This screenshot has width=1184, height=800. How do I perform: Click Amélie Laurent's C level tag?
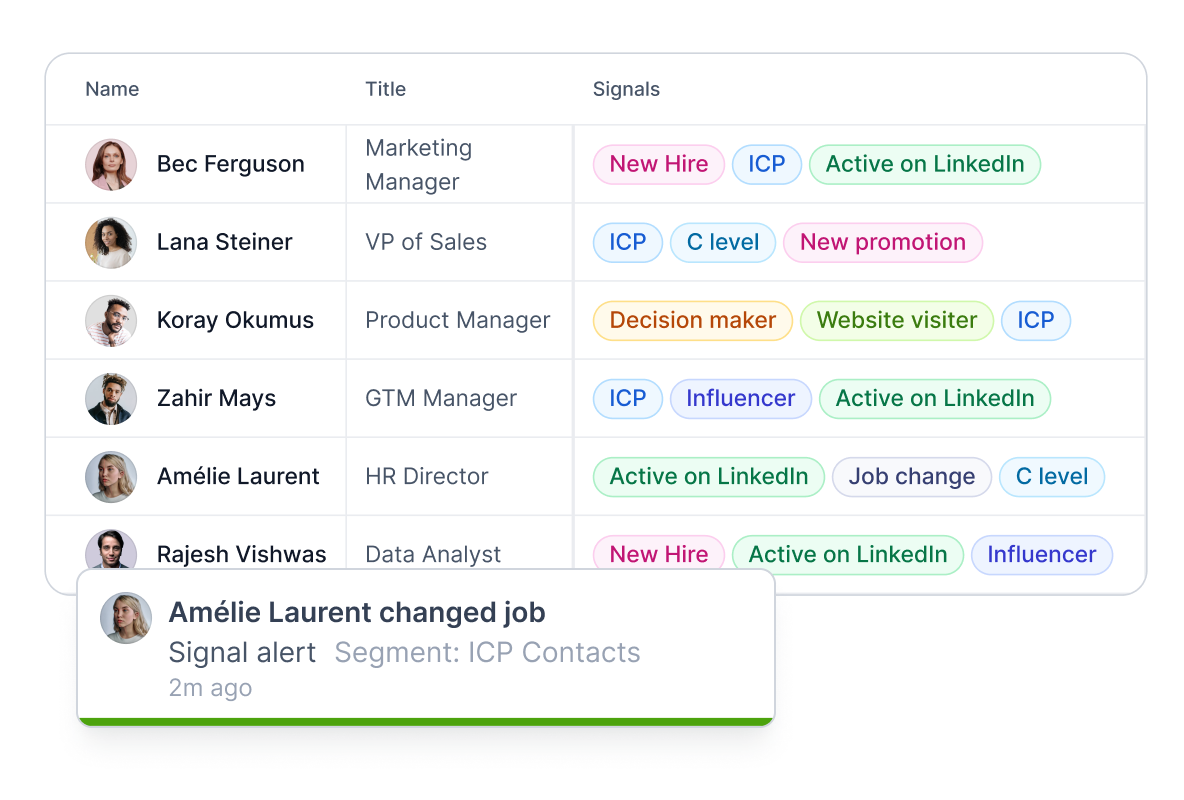1051,476
